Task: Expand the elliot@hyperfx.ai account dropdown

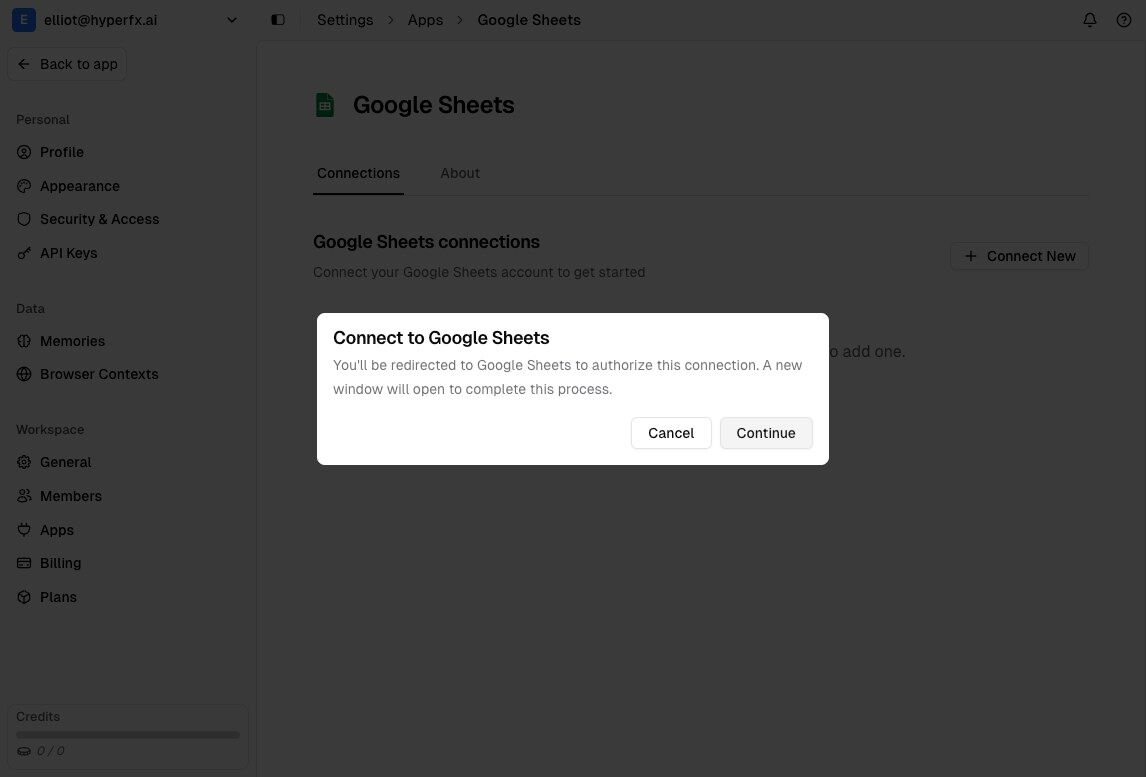Action: pyautogui.click(x=232, y=20)
